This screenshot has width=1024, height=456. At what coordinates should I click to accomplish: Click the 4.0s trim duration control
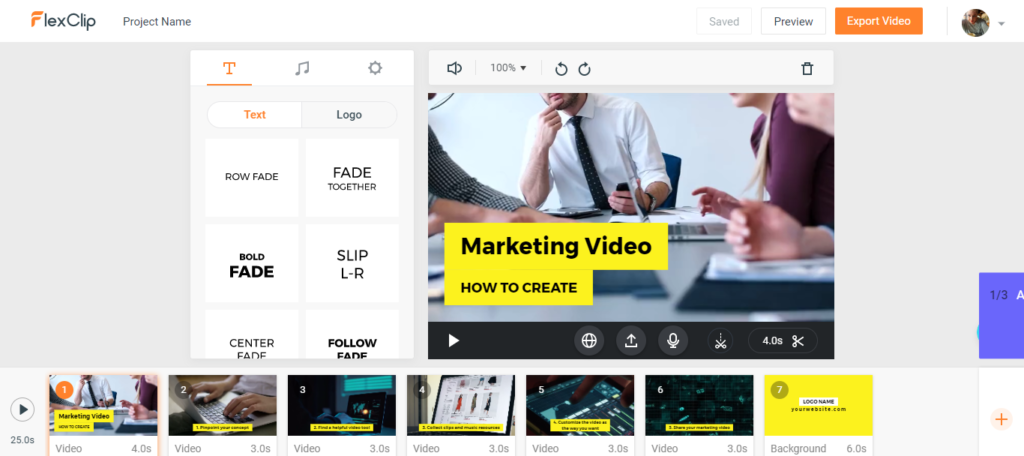[x=783, y=341]
